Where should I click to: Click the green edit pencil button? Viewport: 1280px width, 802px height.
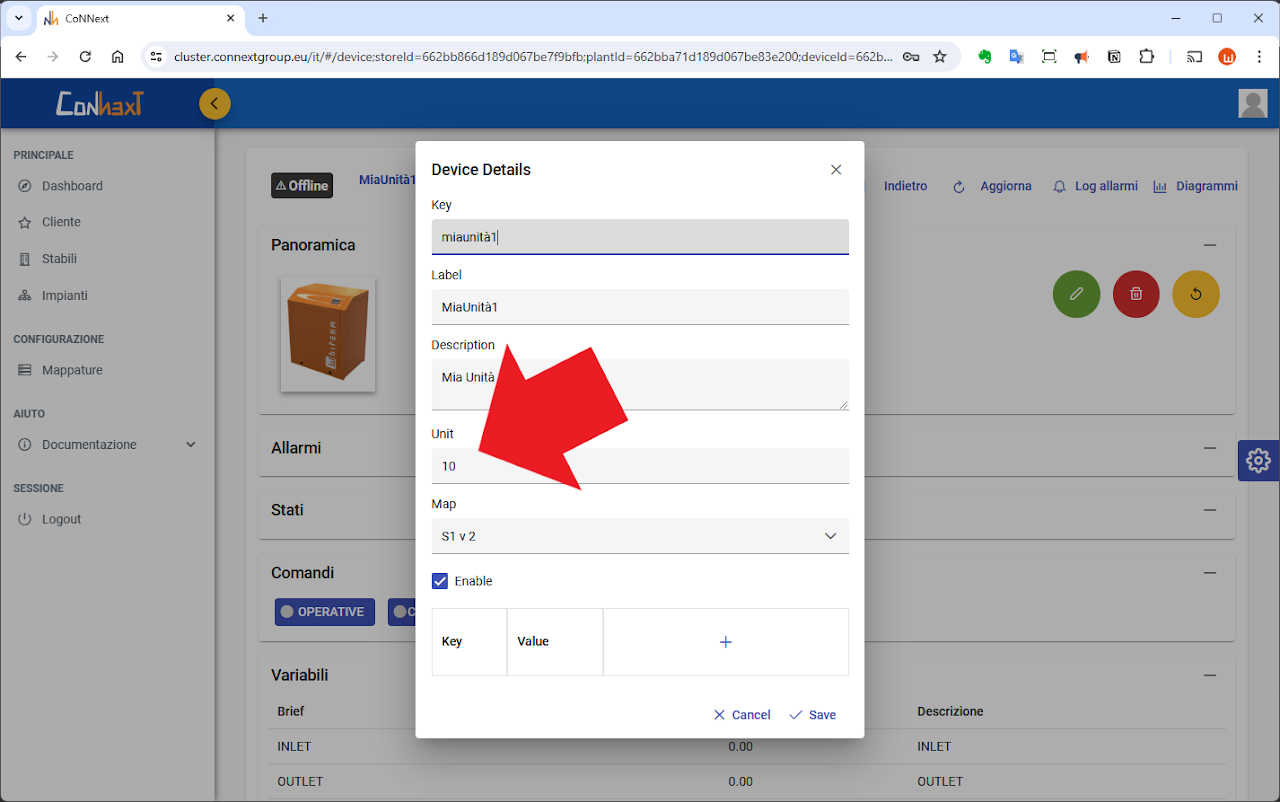click(x=1076, y=294)
